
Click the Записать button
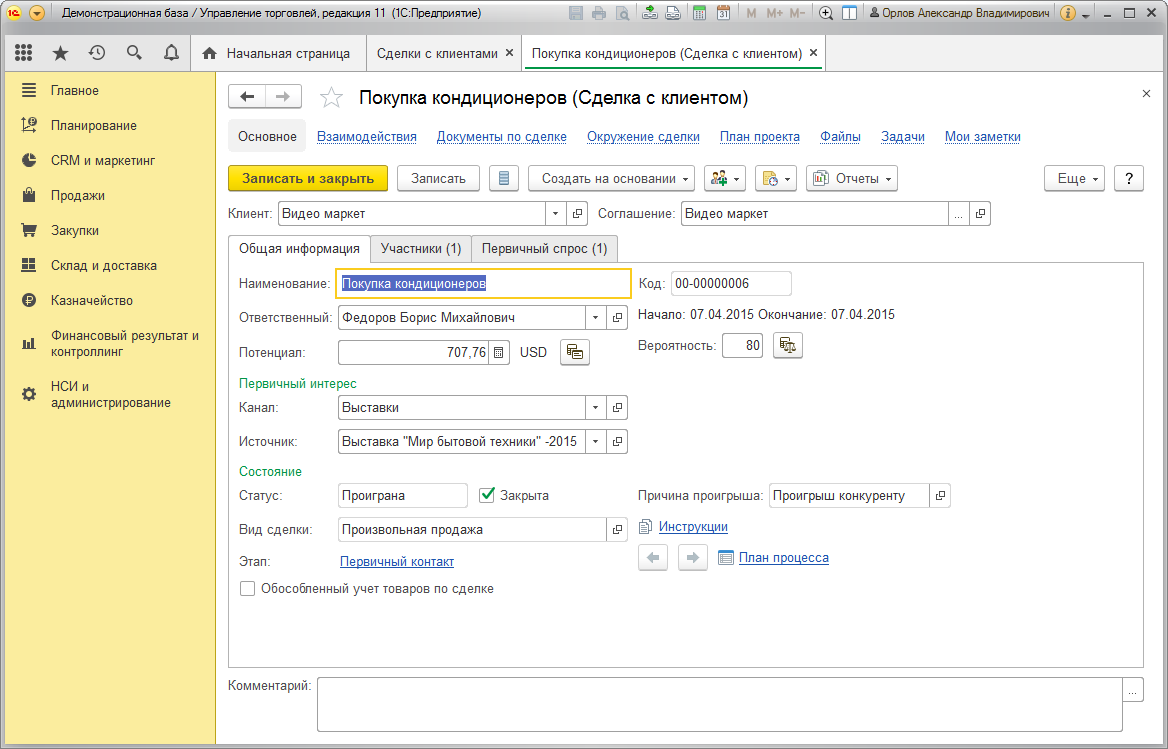pyautogui.click(x=438, y=179)
